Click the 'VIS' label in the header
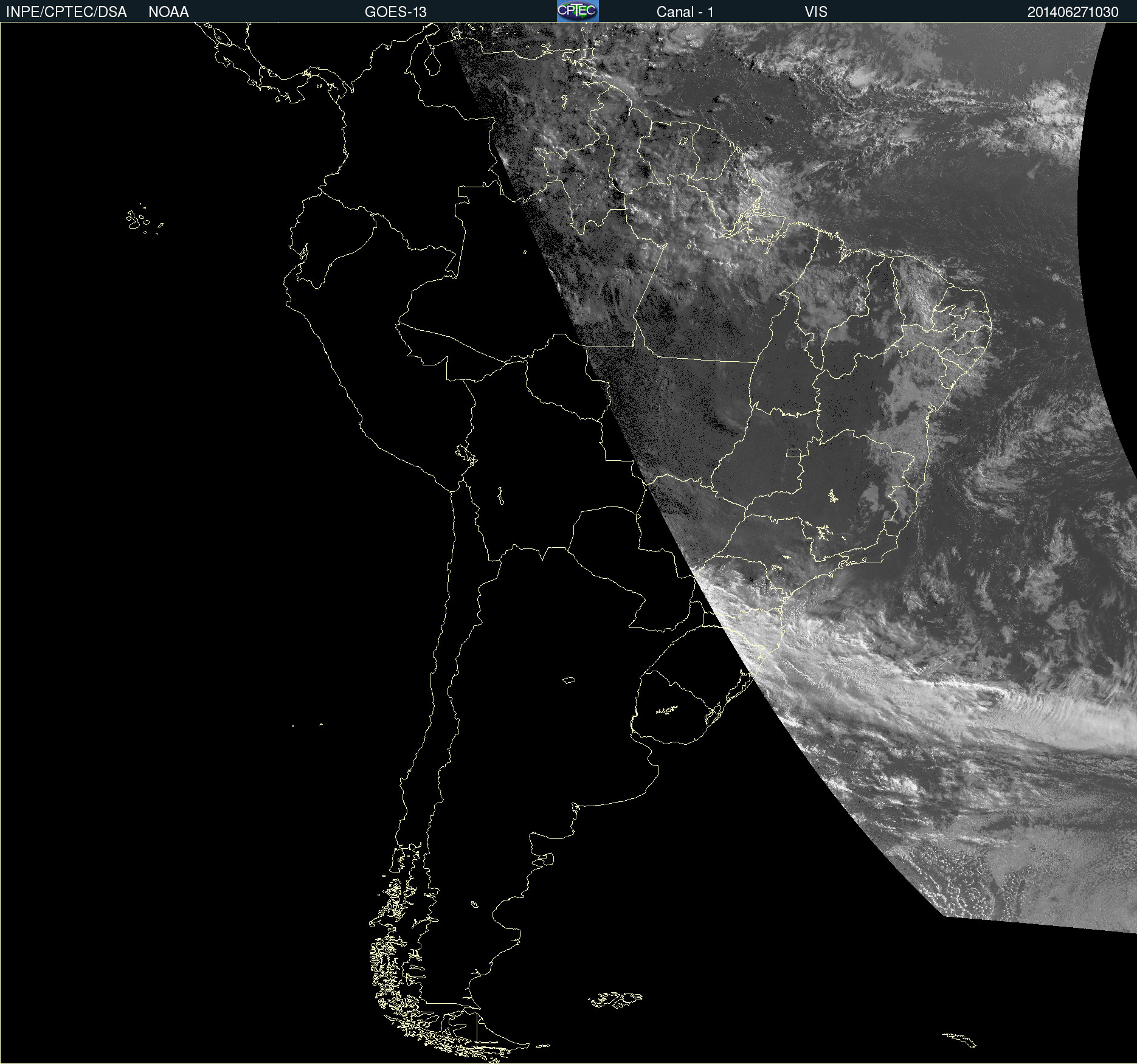 click(x=816, y=12)
